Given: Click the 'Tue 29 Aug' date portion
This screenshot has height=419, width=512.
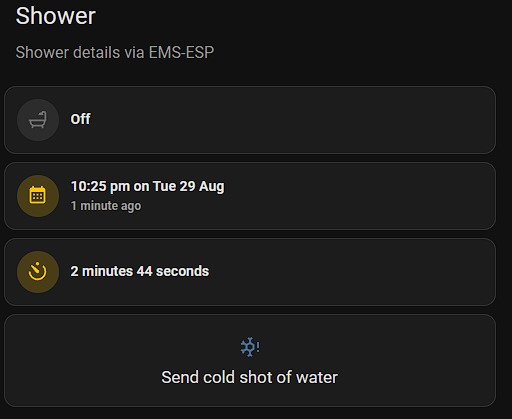Looking at the screenshot, I should [x=189, y=186].
